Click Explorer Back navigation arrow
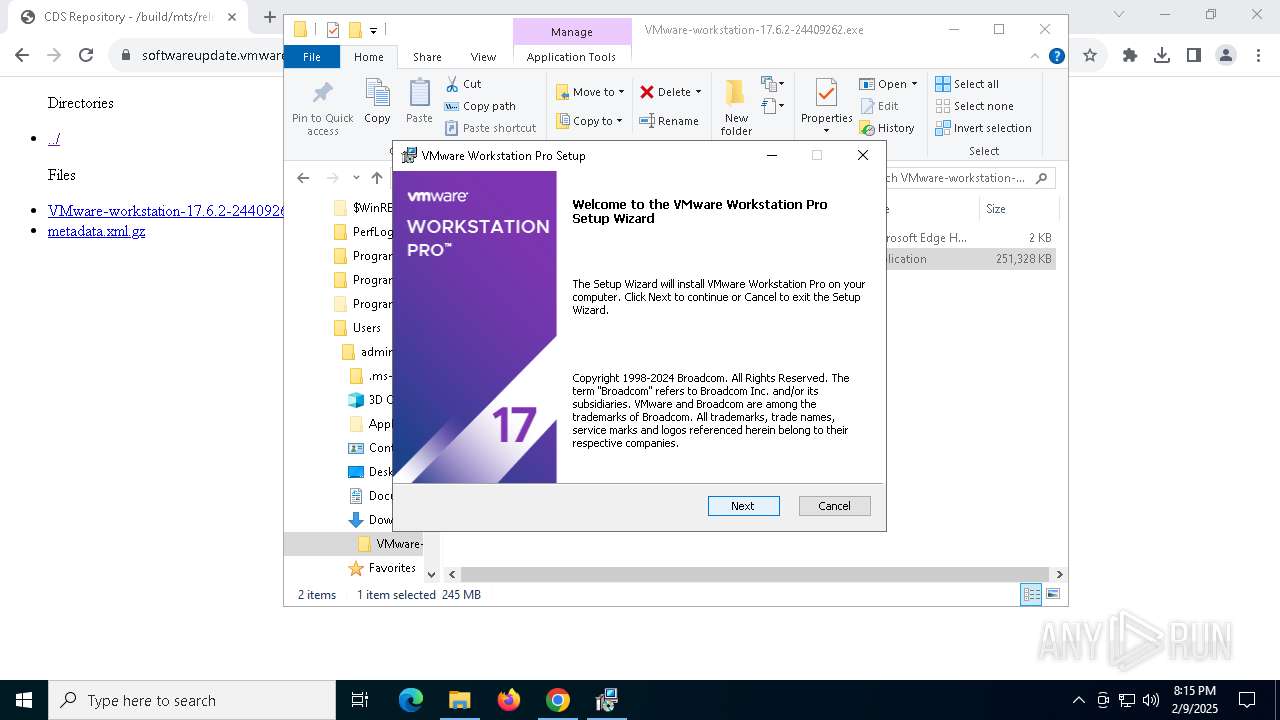The height and width of the screenshot is (720, 1280). pos(303,178)
